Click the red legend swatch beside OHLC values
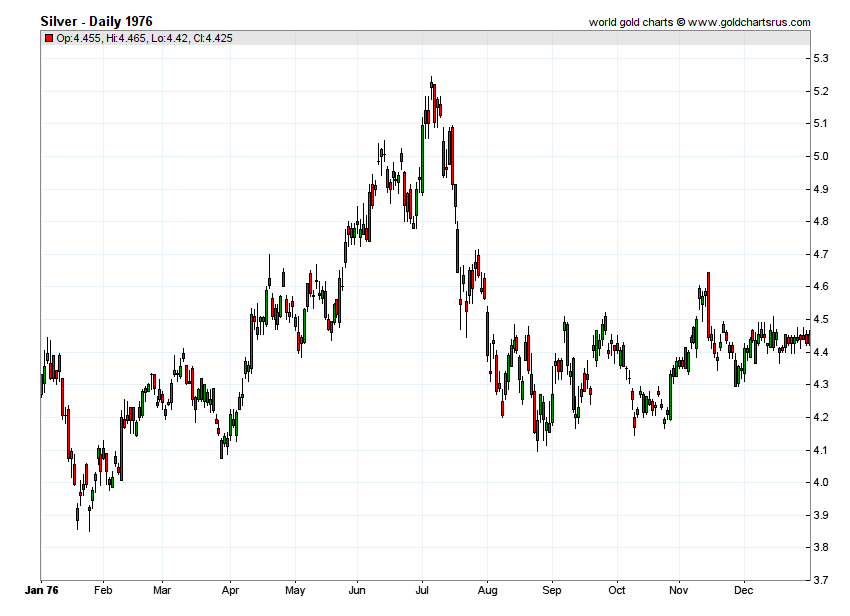The height and width of the screenshot is (616, 850). coord(47,38)
